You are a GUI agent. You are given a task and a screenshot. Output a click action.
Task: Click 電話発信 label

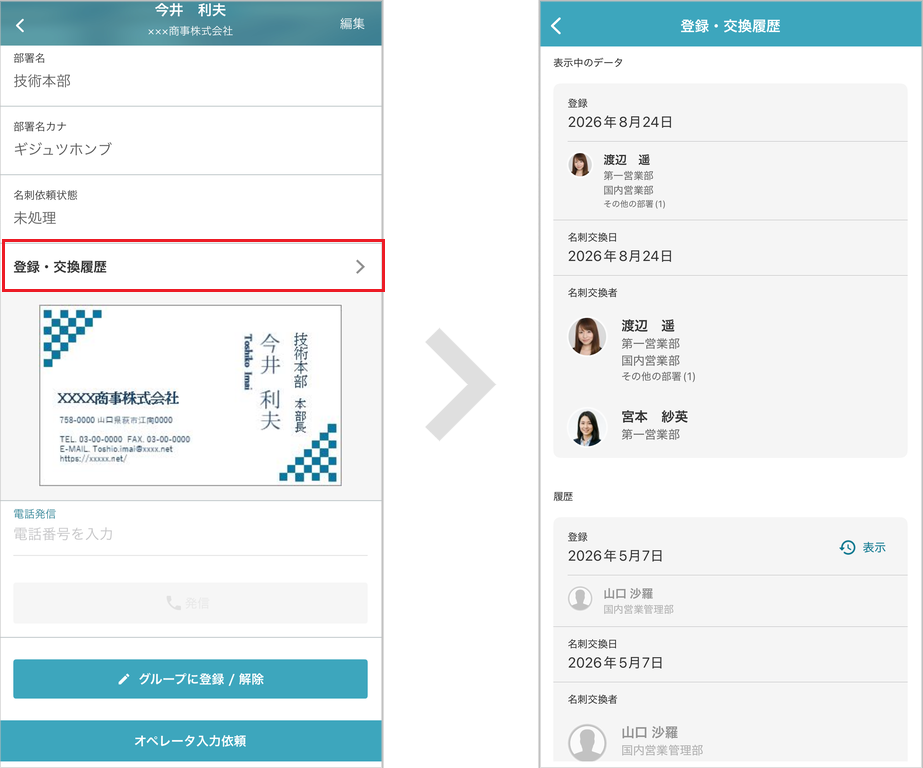[35, 514]
